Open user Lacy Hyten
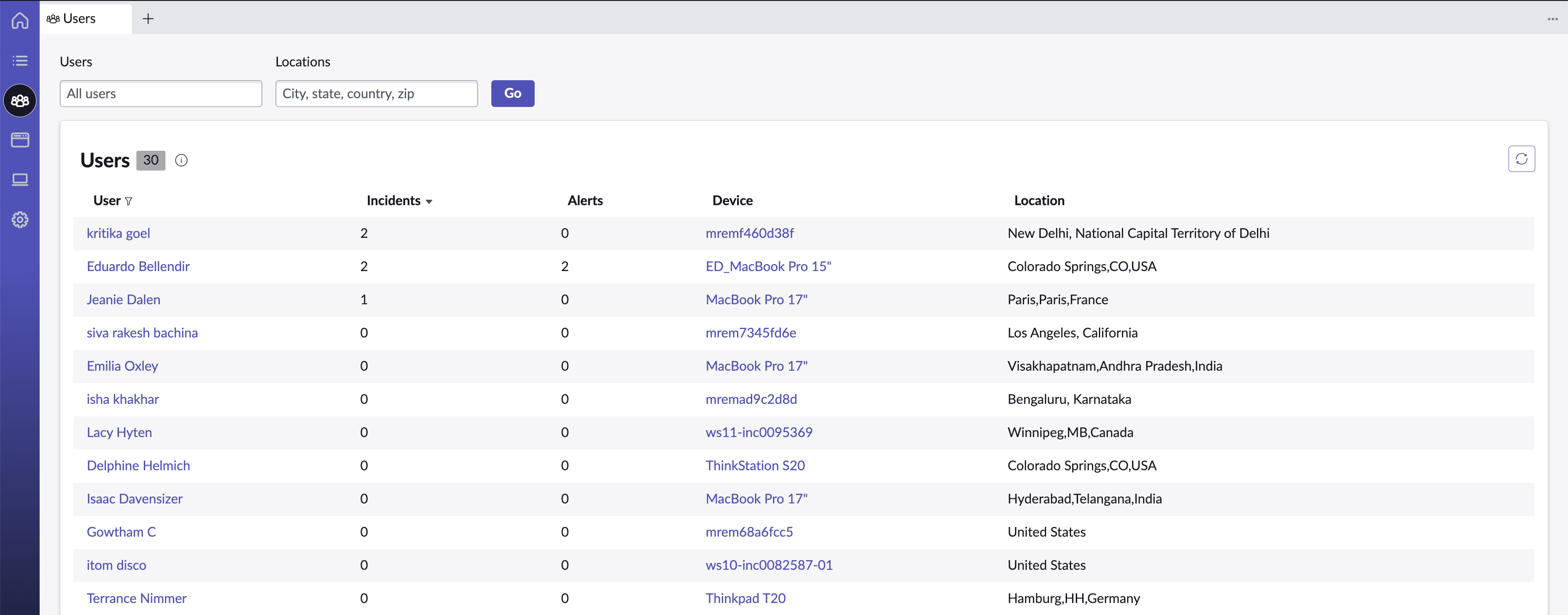1568x615 pixels. click(119, 432)
